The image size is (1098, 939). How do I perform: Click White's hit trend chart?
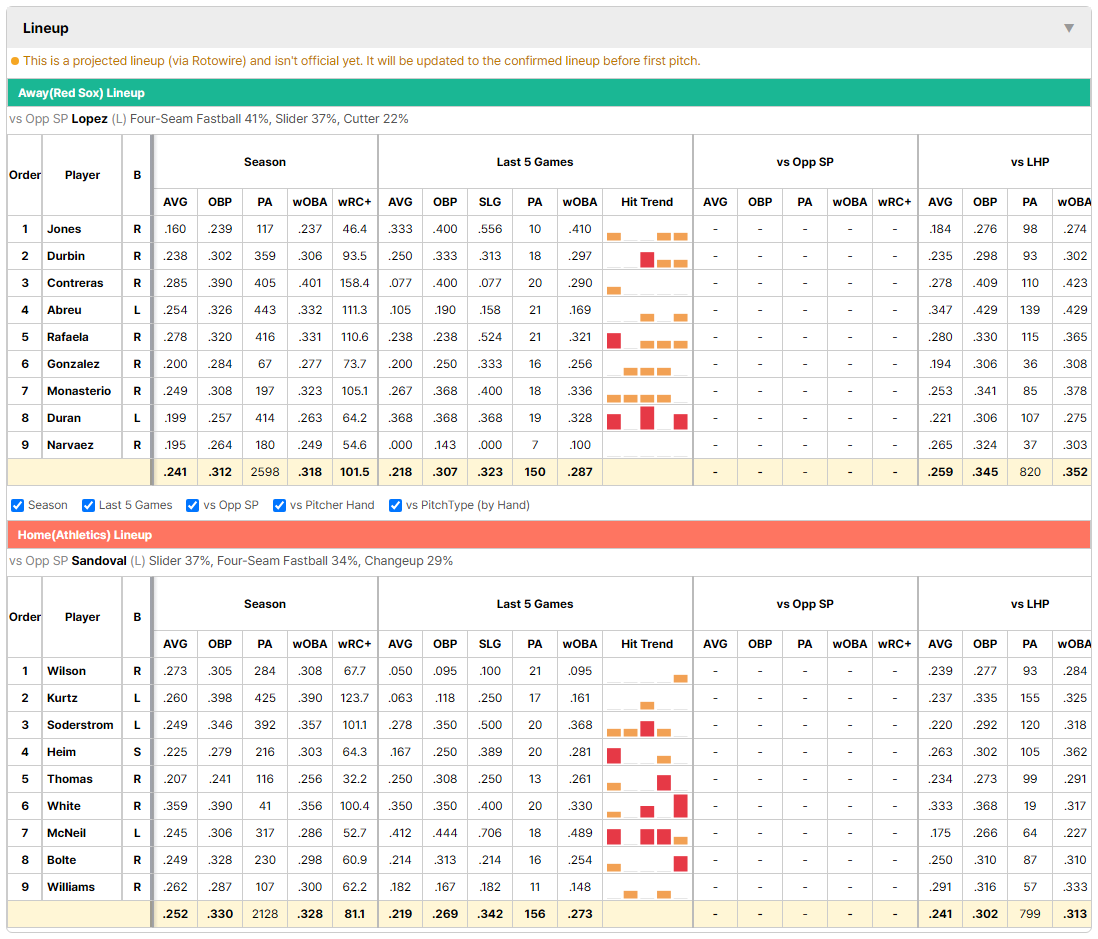point(647,806)
